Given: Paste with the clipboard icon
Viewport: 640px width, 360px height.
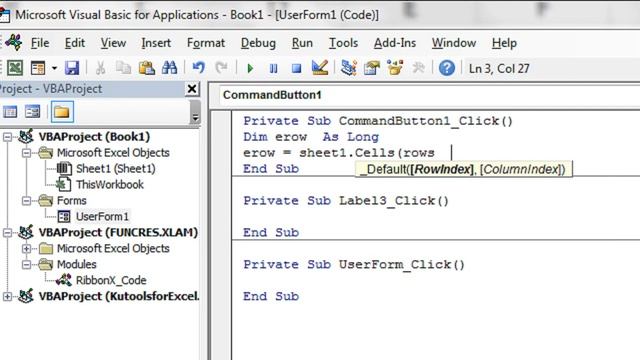Looking at the screenshot, I should click(146, 68).
